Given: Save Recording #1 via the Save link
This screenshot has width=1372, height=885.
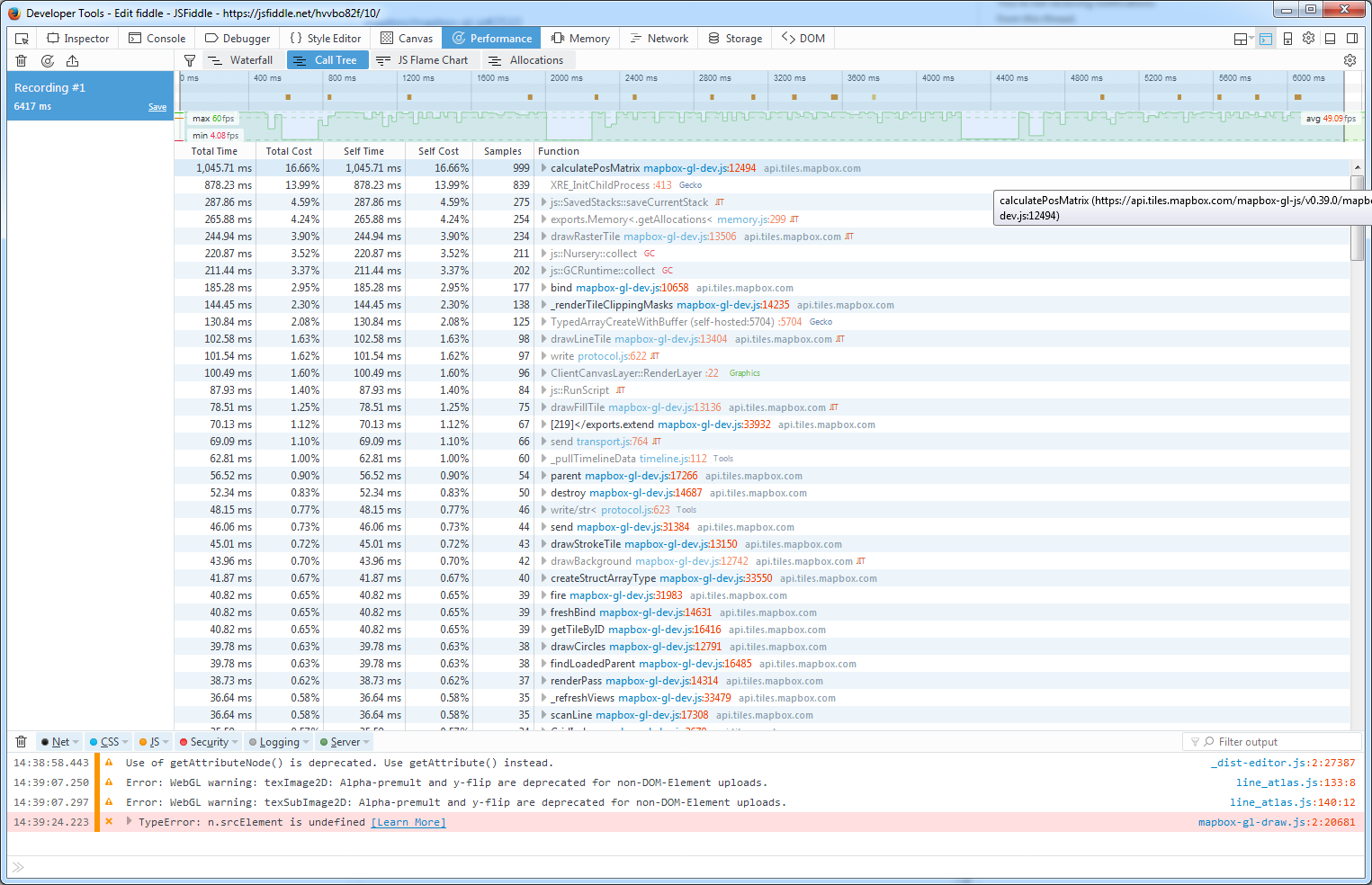Looking at the screenshot, I should [157, 106].
